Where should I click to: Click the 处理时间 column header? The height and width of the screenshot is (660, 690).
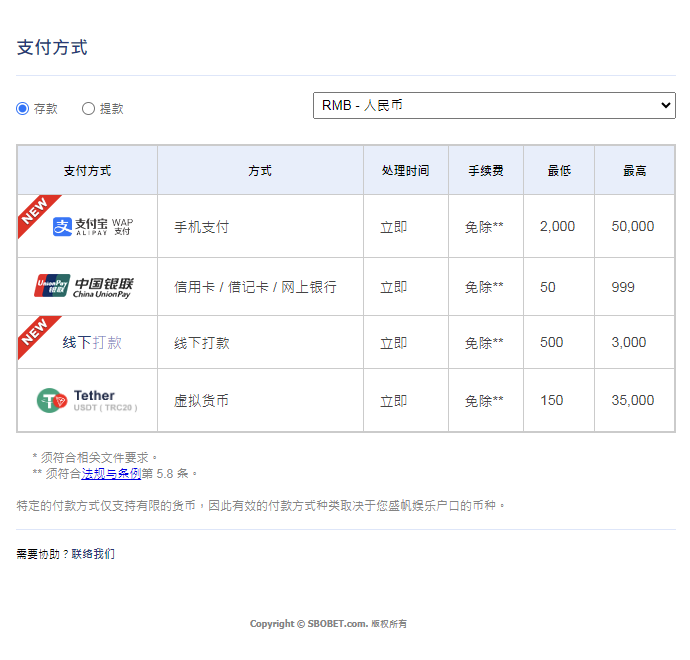[x=405, y=170]
